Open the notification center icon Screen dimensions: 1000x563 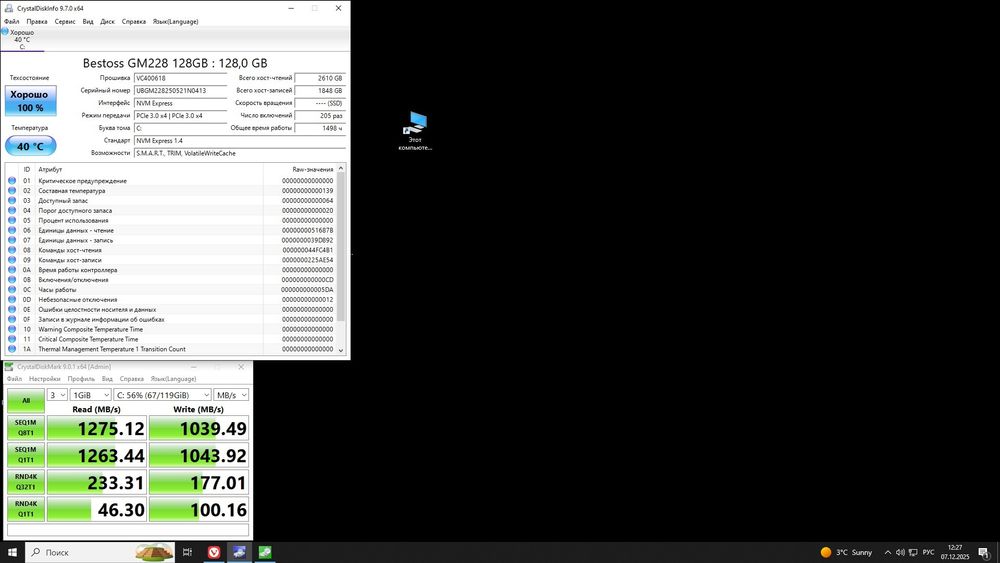tap(984, 552)
